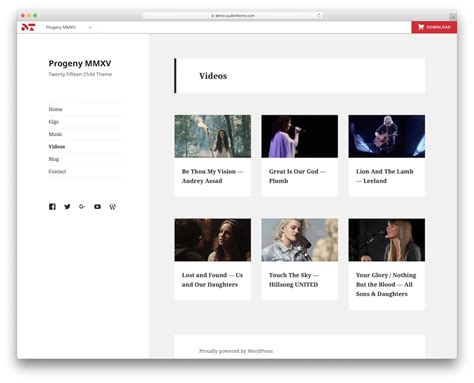Image resolution: width=474 pixels, height=383 pixels.
Task: Select the Videos menu item
Action: 57,146
